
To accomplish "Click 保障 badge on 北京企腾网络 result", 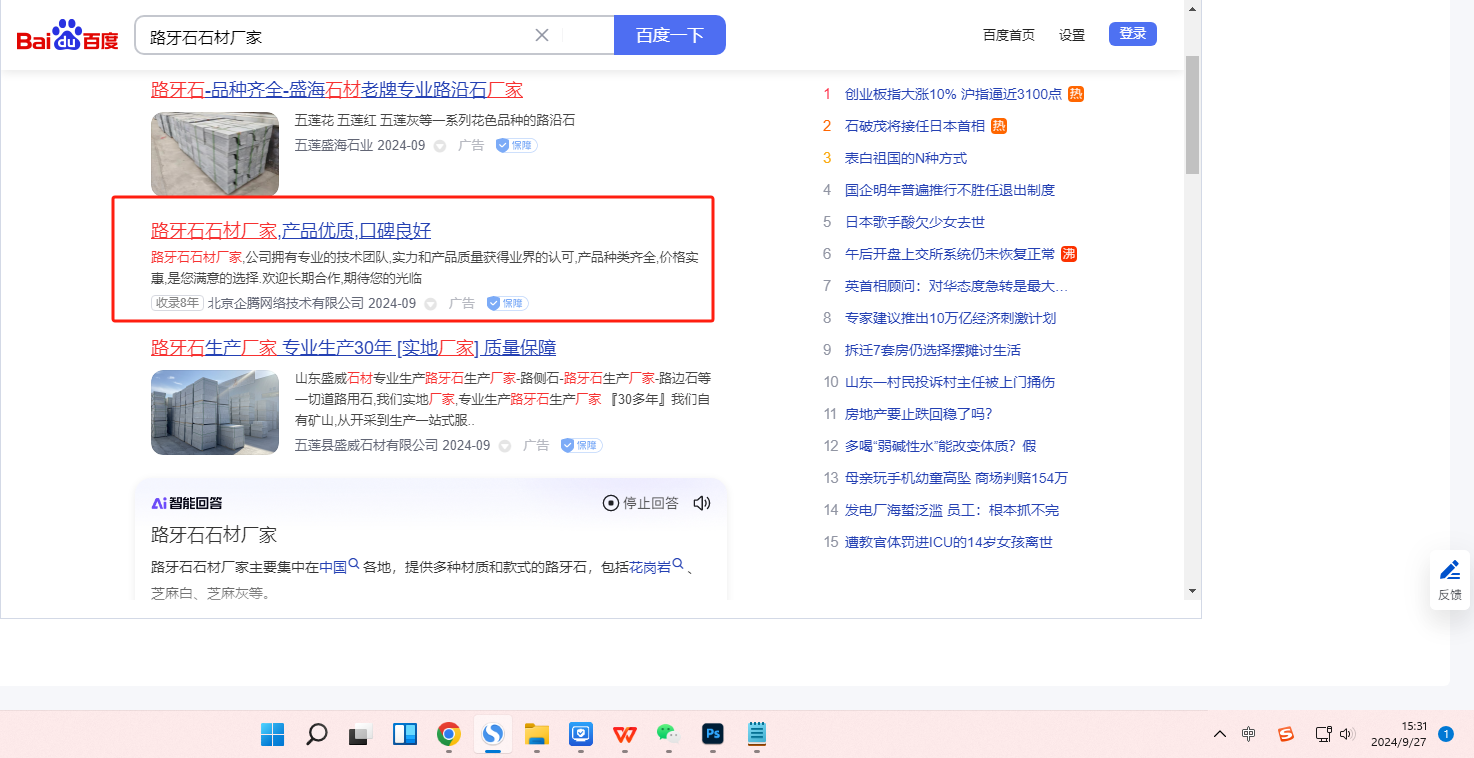I will [x=508, y=303].
